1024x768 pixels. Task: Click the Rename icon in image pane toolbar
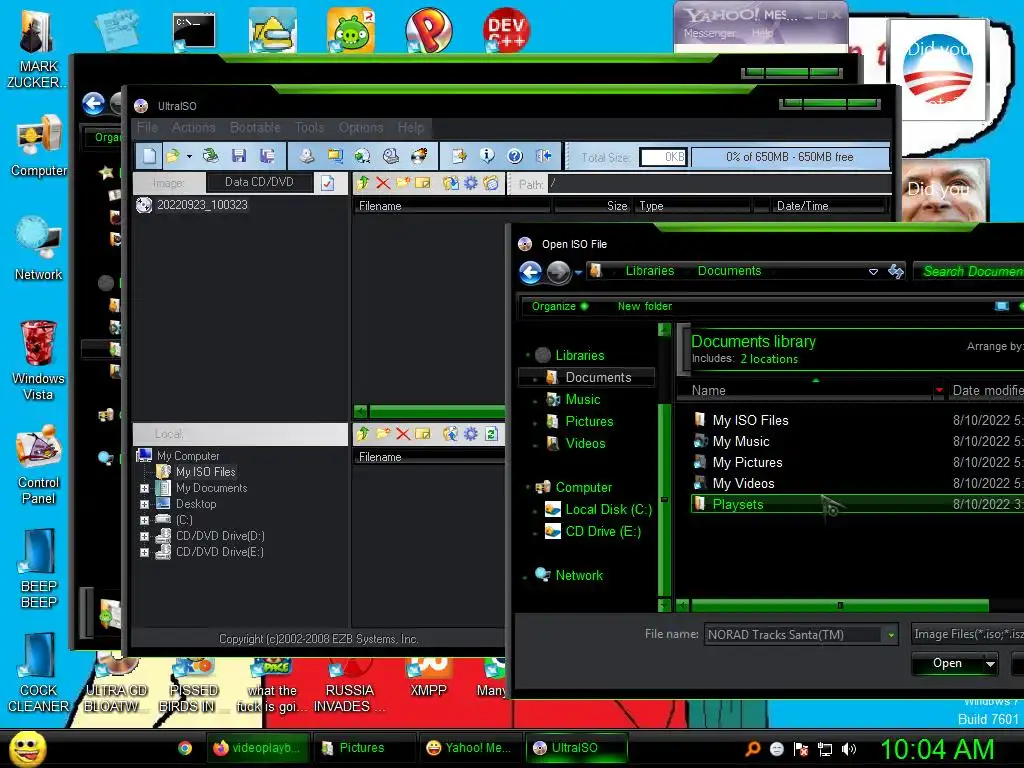click(x=423, y=184)
